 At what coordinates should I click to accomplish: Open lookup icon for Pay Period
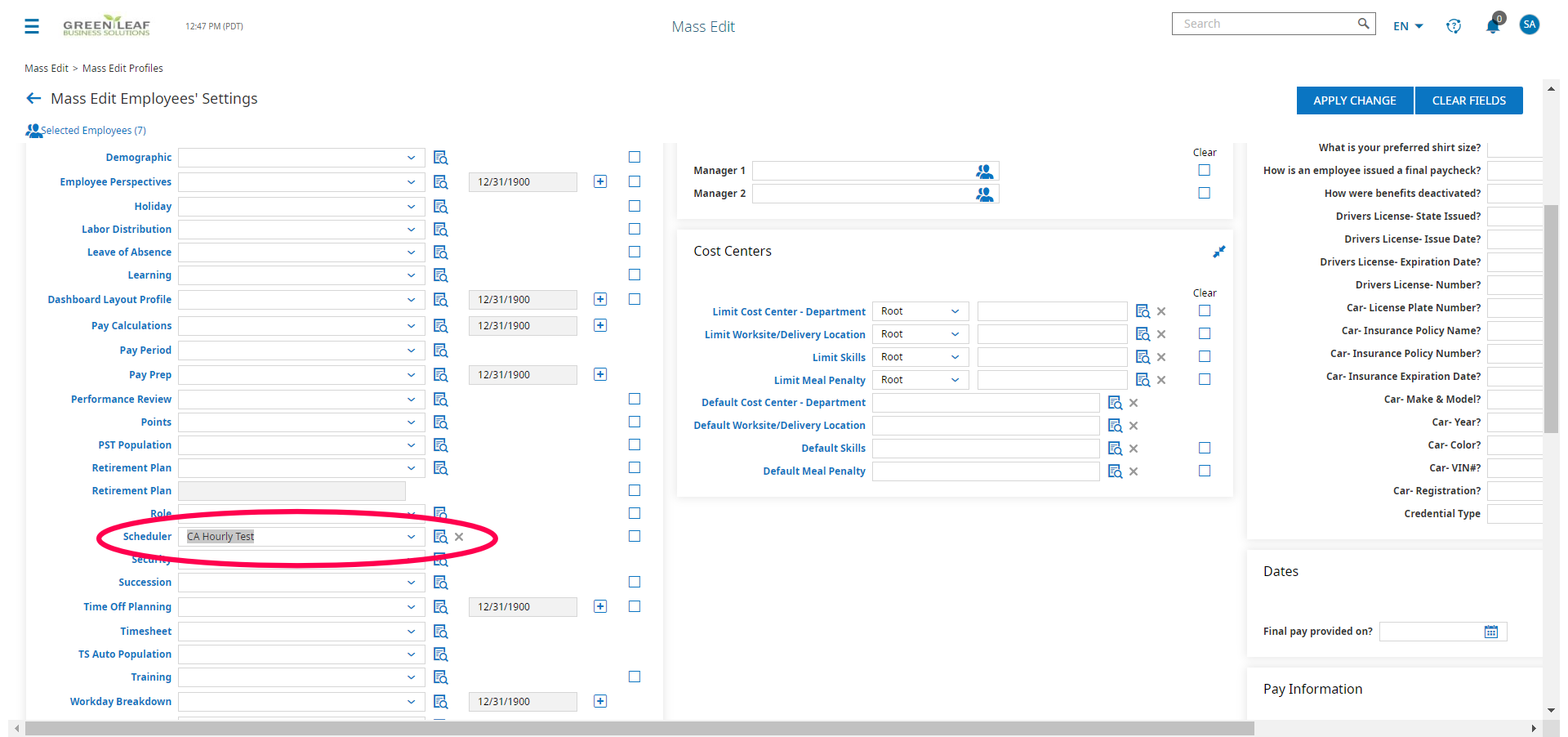pyautogui.click(x=440, y=351)
